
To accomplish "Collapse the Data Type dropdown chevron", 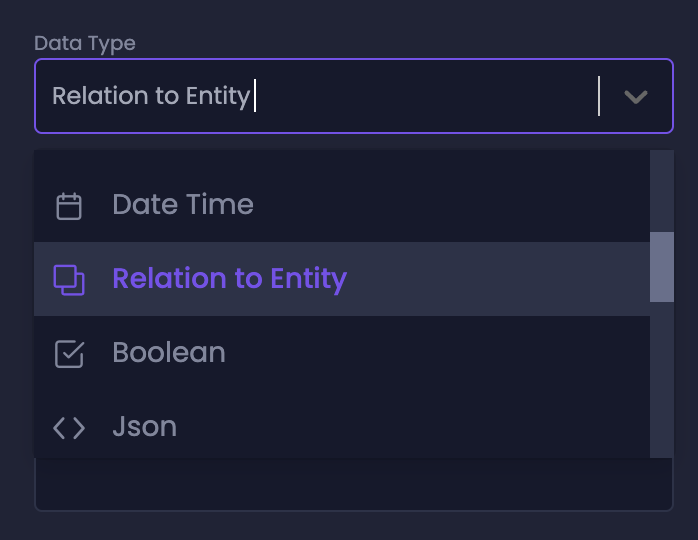I will click(x=636, y=97).
